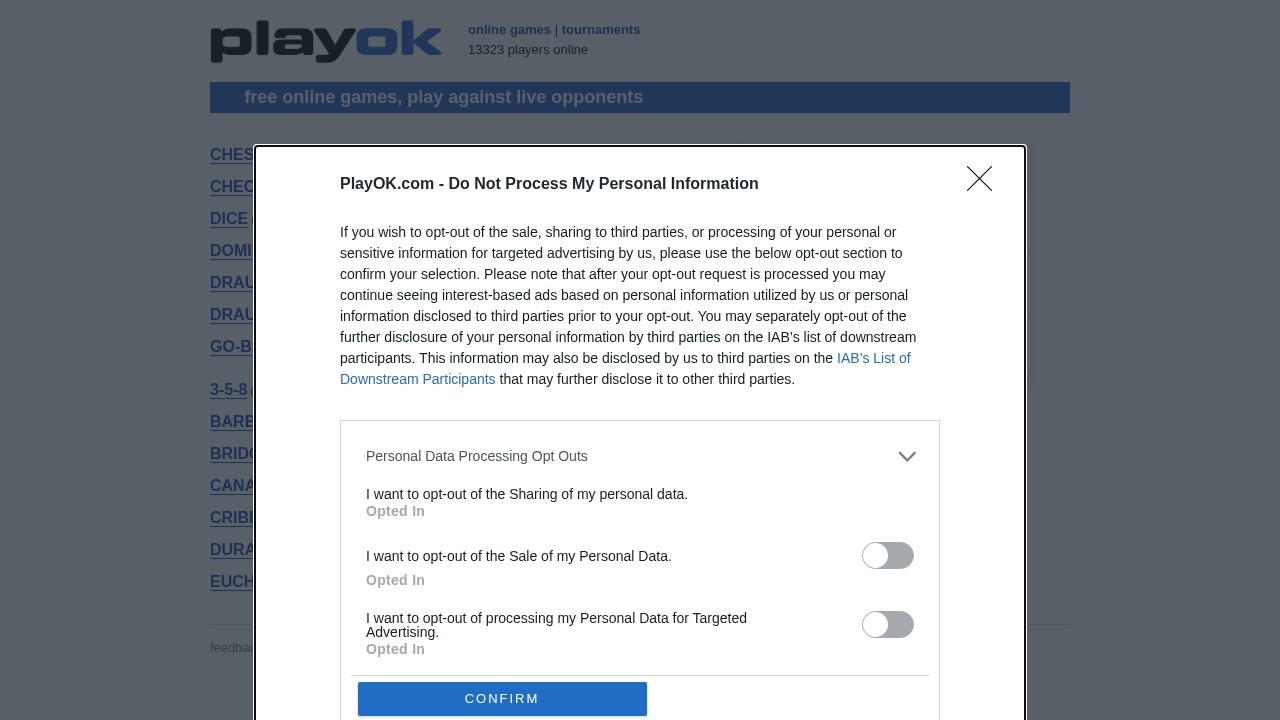Collapse the Personal Data Processing Opt Outs chevron
Screen dimensions: 1280x720
(907, 457)
